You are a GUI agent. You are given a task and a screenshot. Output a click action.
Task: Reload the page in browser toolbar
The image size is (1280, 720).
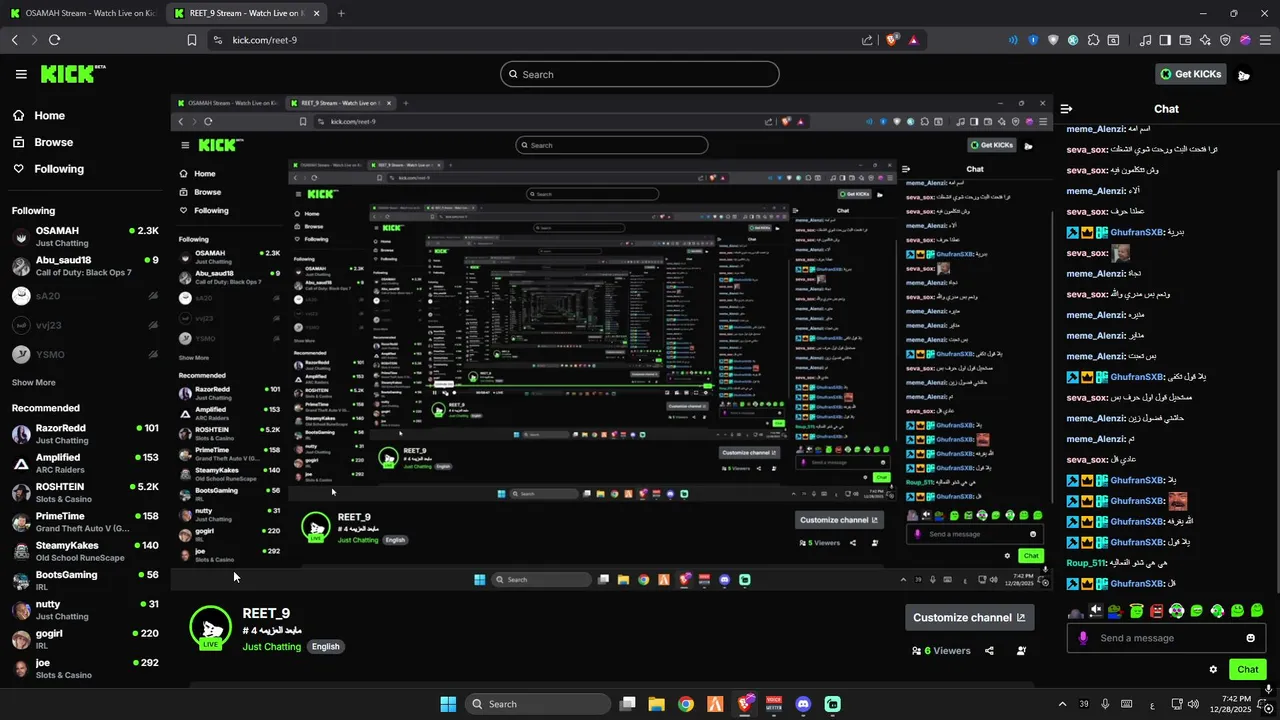coord(54,40)
